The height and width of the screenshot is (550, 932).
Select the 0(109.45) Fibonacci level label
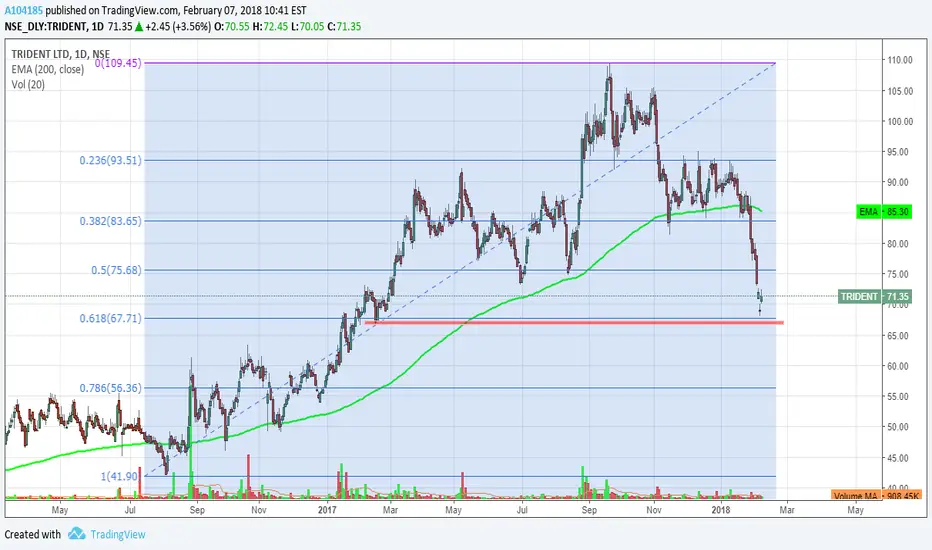point(118,63)
